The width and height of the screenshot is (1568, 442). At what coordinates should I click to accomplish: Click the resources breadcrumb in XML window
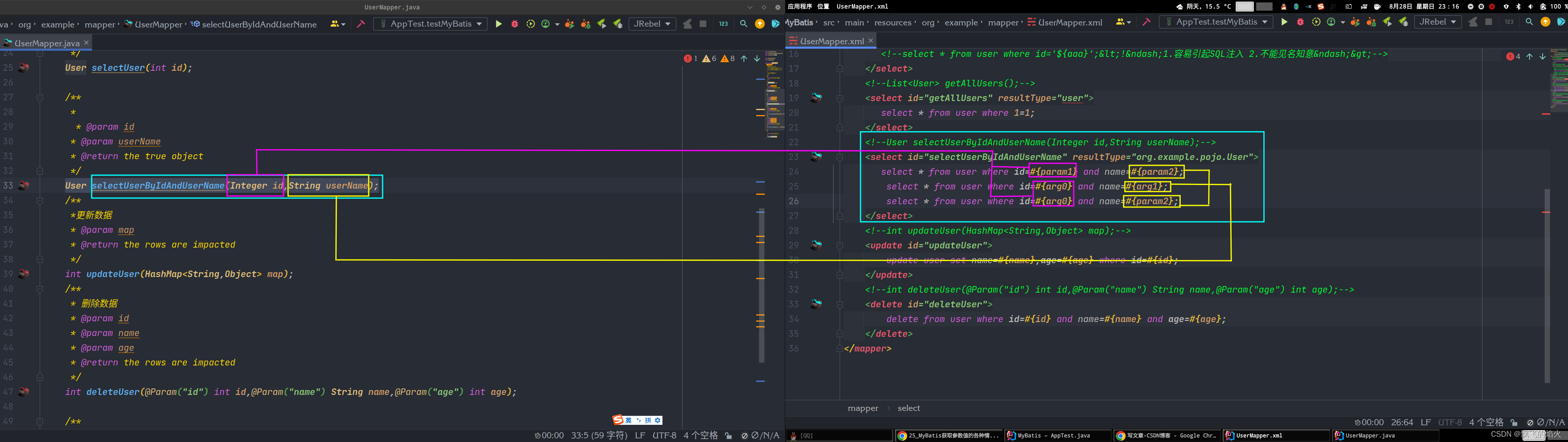tap(893, 23)
